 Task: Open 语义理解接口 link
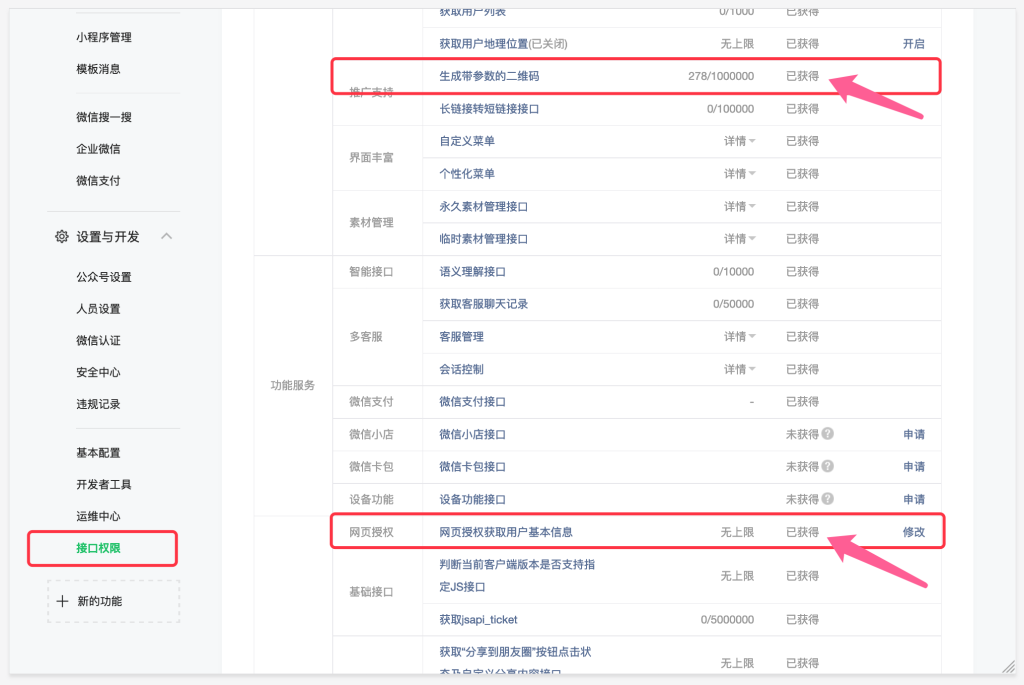tap(472, 272)
